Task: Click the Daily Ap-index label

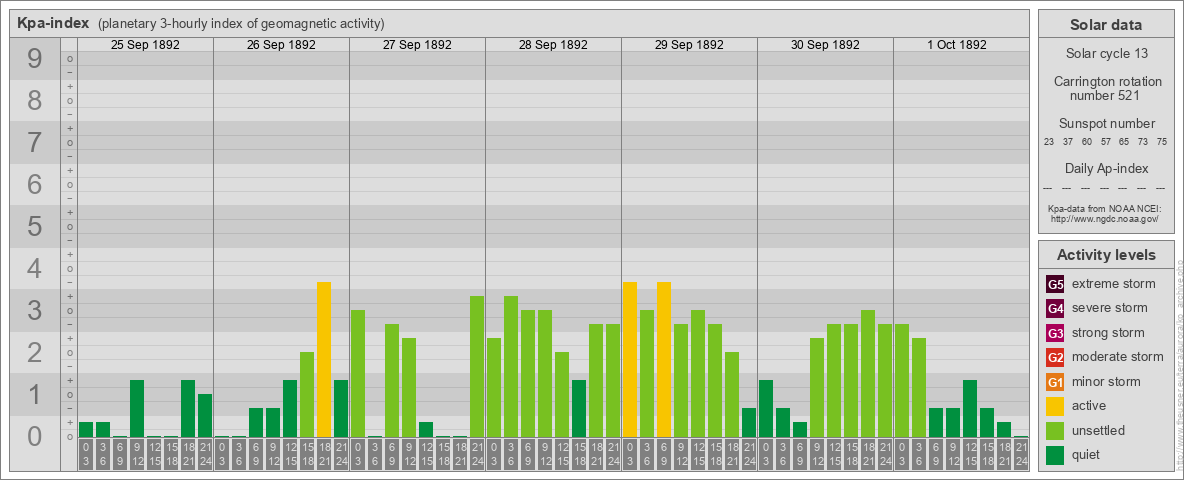Action: tap(1107, 168)
